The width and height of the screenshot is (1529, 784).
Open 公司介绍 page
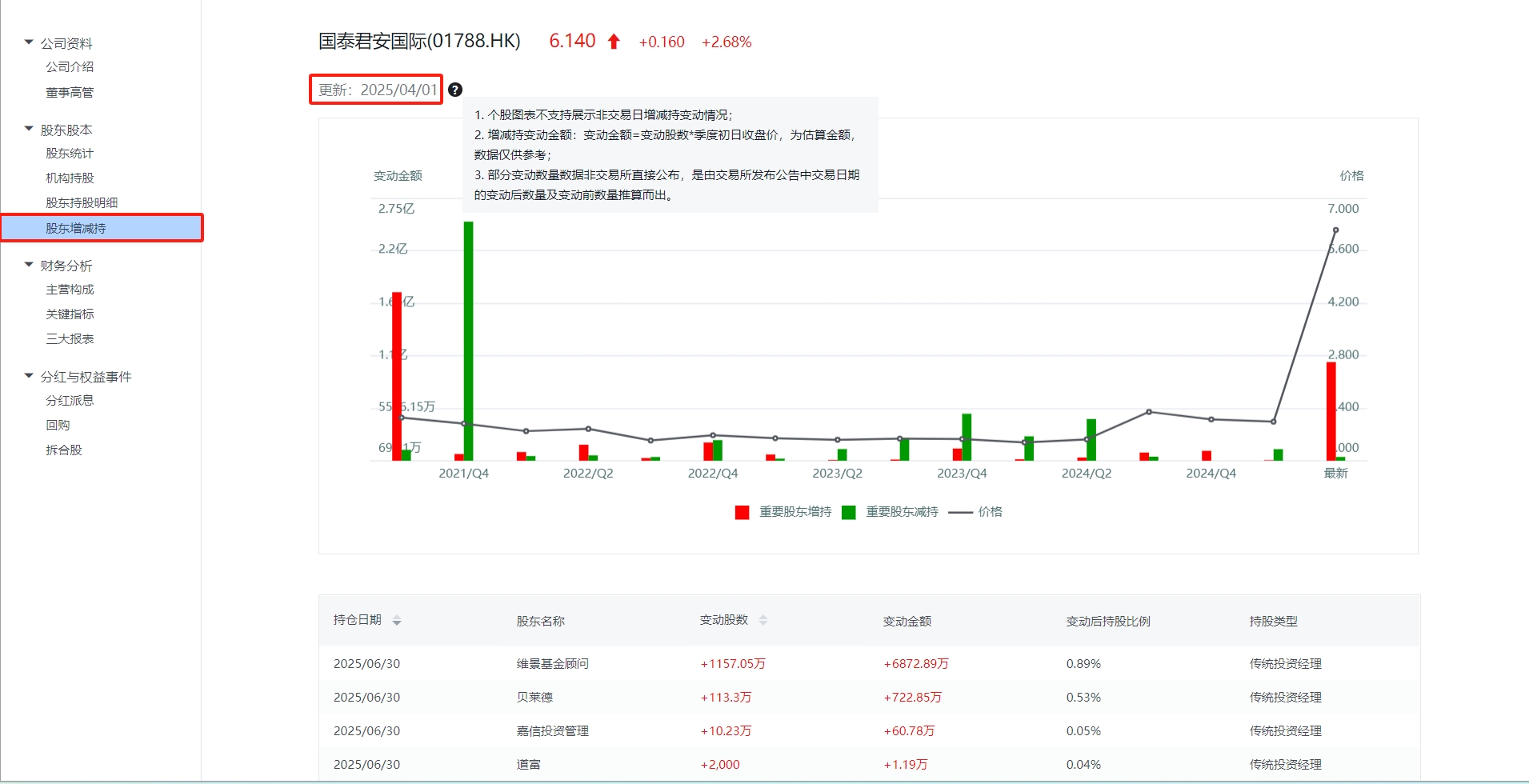tap(70, 67)
